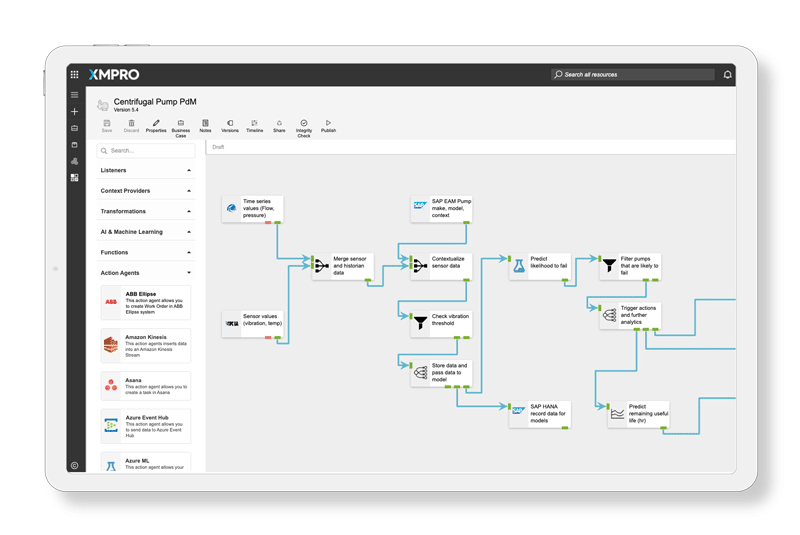Collapse the Action Agents category
The height and width of the screenshot is (535, 800).
(146, 273)
